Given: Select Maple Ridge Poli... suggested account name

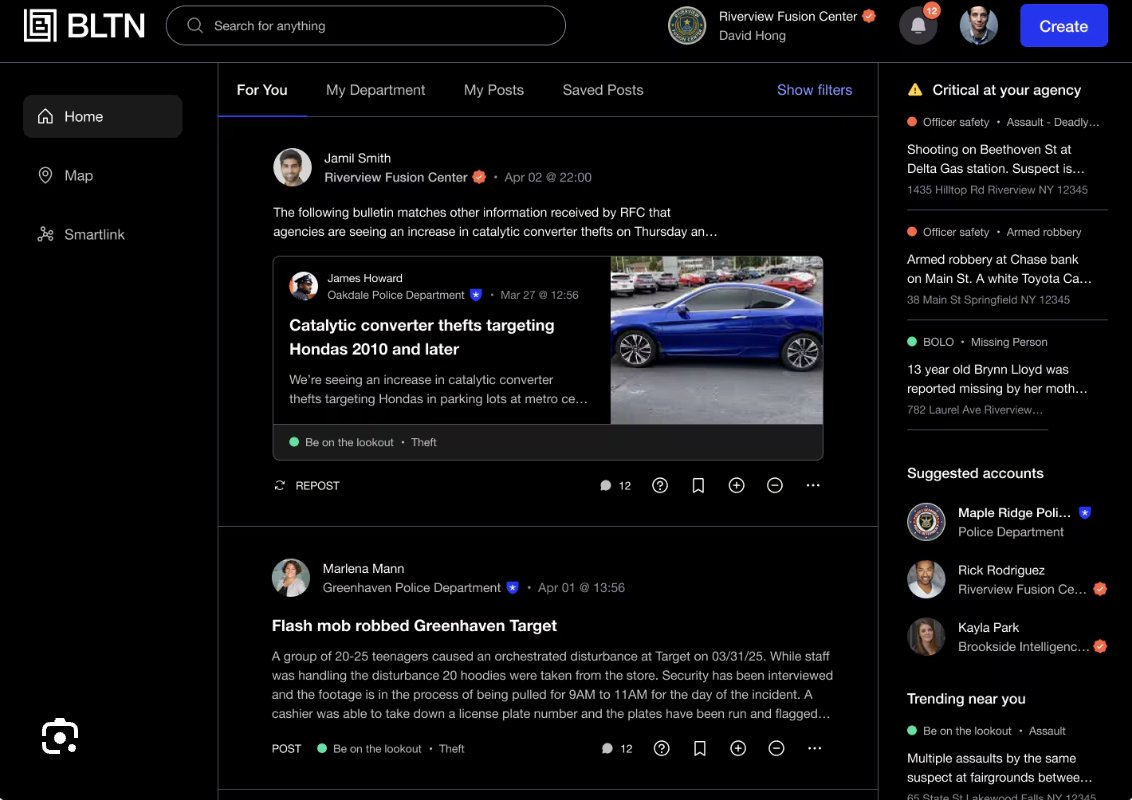Looking at the screenshot, I should click(1014, 512).
